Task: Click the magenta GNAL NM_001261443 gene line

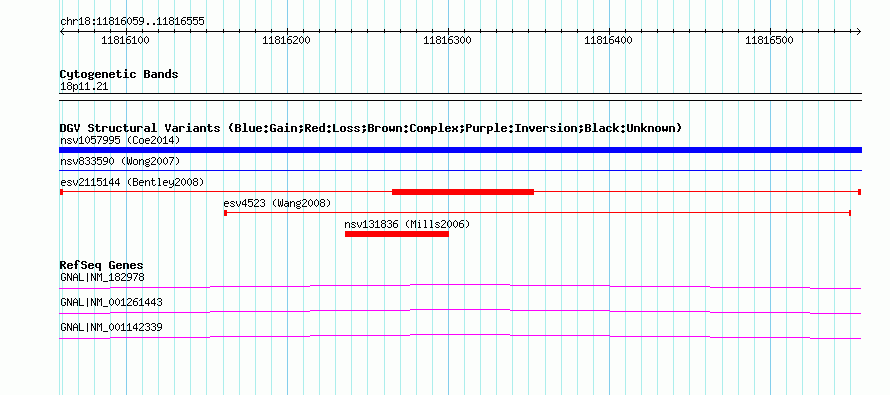Action: [x=460, y=311]
